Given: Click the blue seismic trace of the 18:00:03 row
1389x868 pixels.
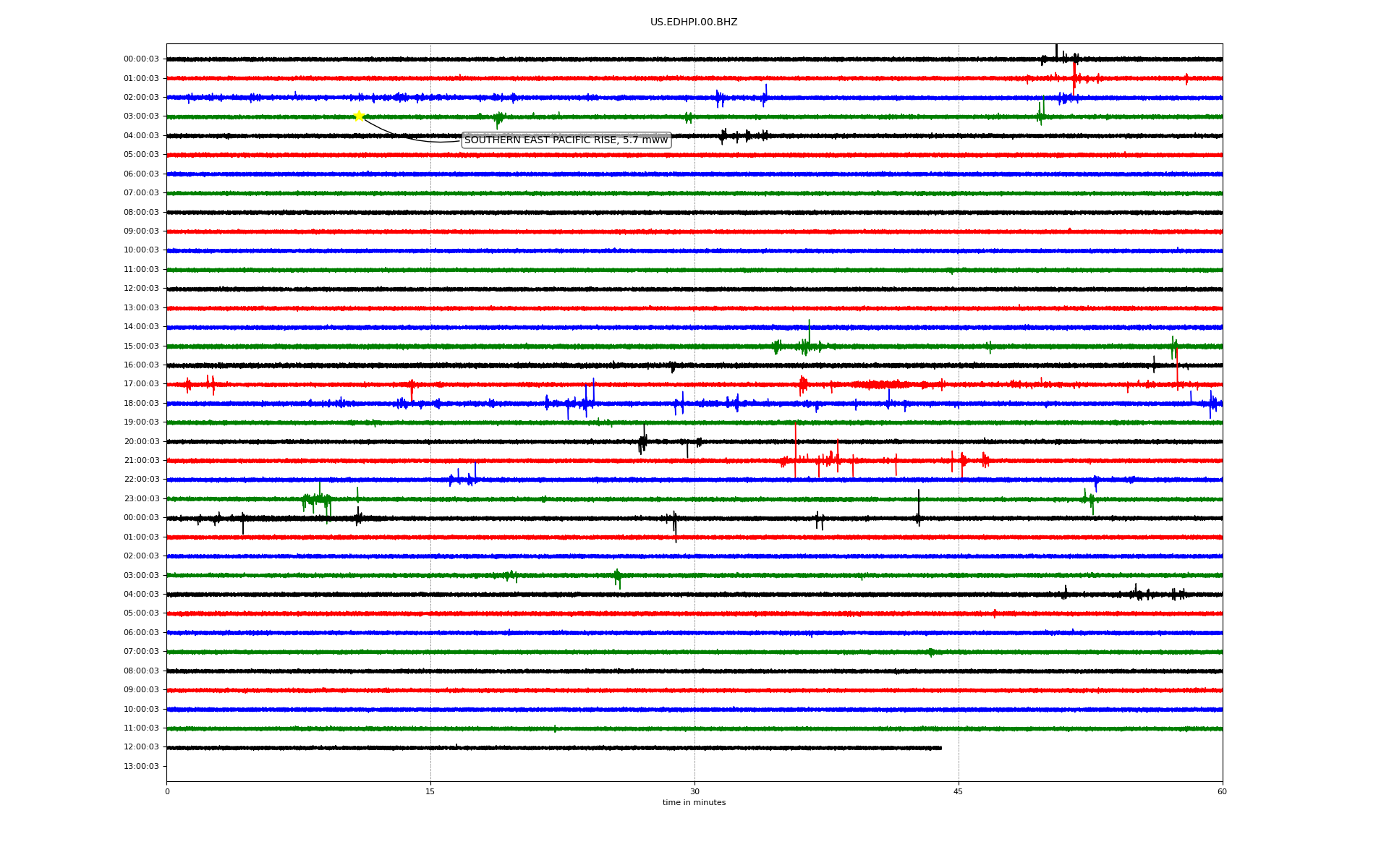Looking at the screenshot, I should (694, 404).
